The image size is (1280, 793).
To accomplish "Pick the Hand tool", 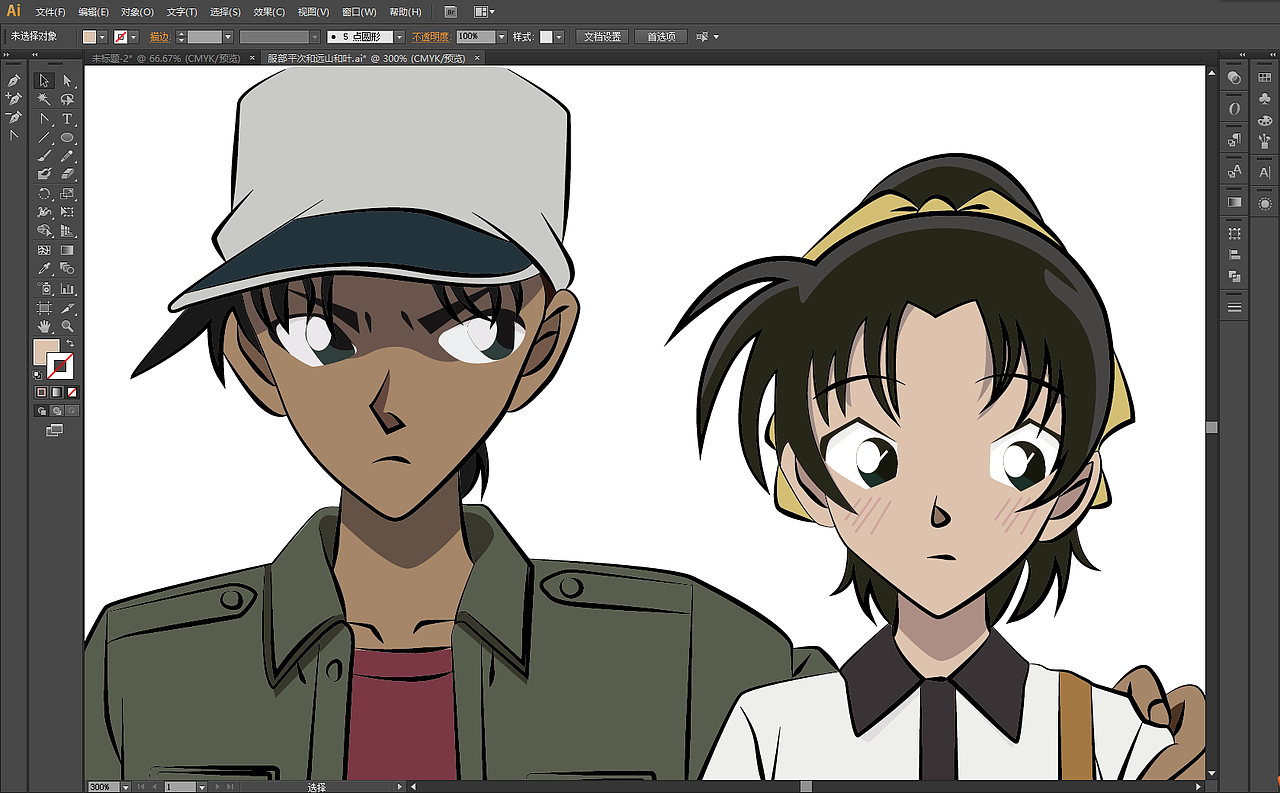I will pyautogui.click(x=44, y=326).
